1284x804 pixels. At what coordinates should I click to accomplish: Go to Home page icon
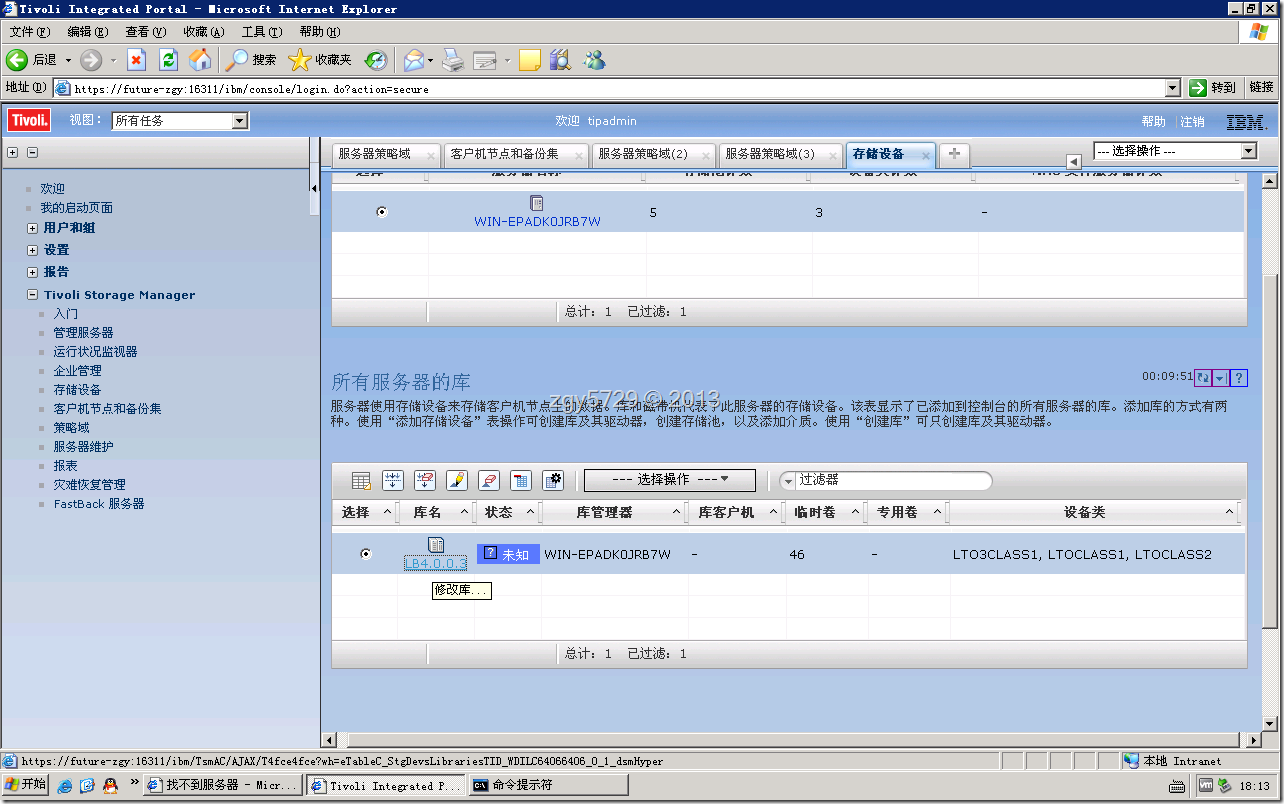coord(200,60)
